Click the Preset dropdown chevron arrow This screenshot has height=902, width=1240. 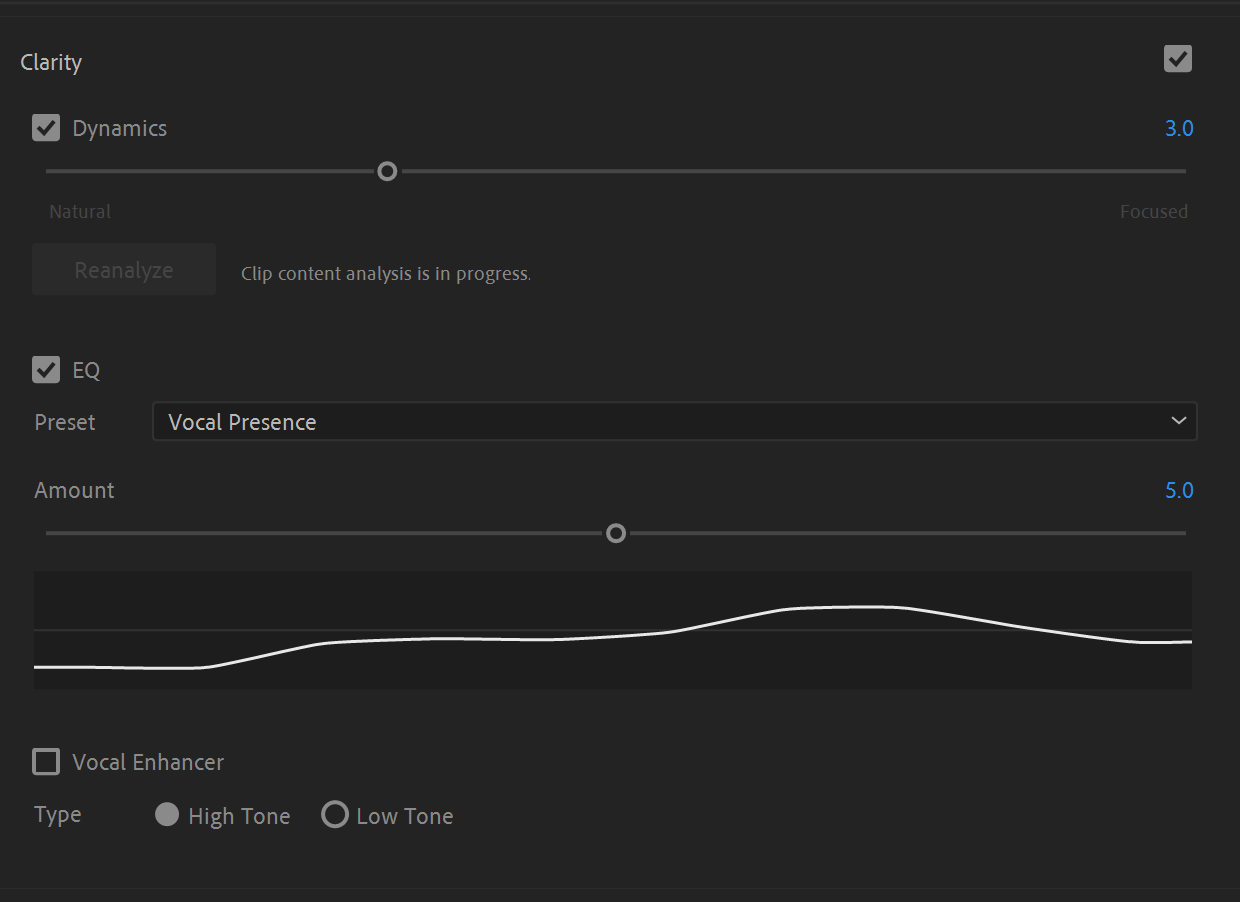point(1178,421)
